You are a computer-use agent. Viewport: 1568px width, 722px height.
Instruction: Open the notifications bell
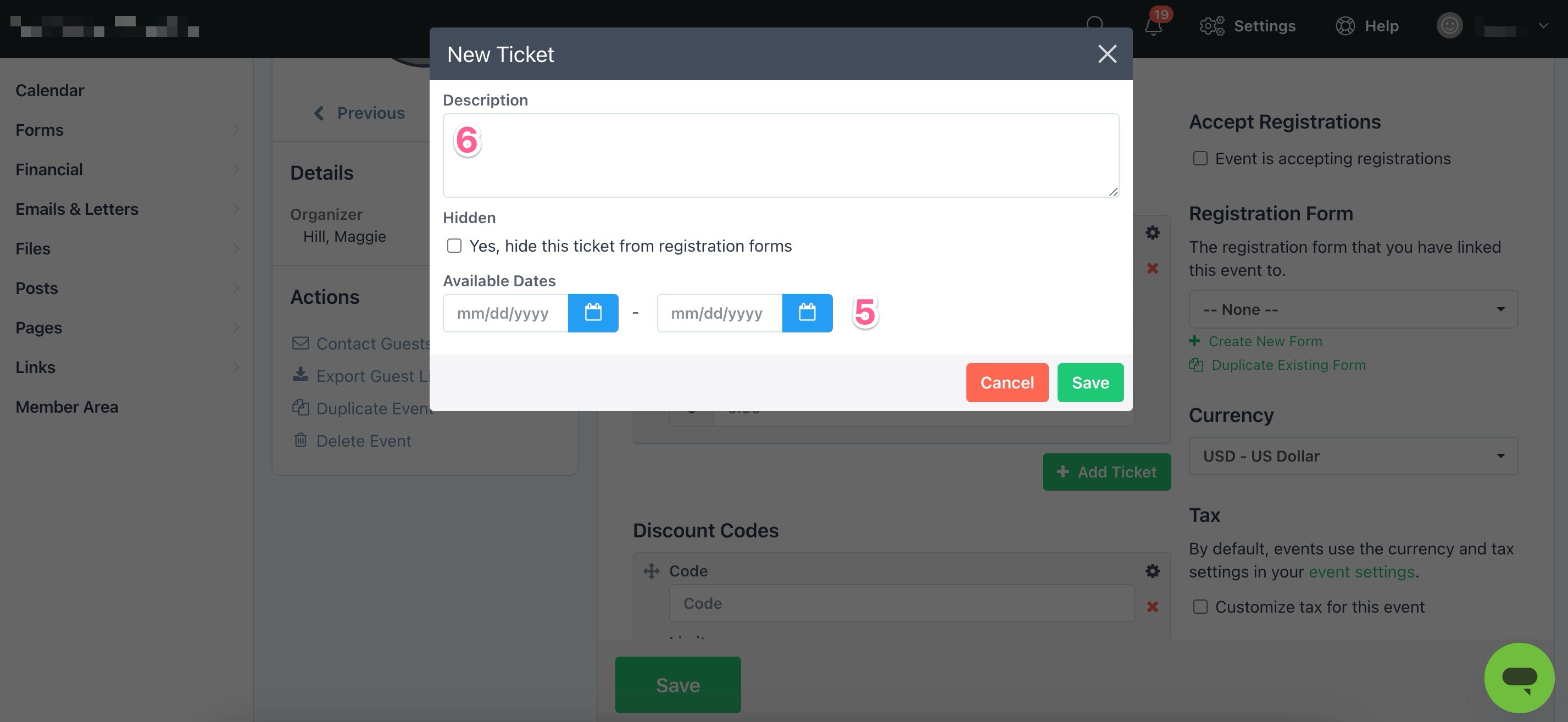1153,26
